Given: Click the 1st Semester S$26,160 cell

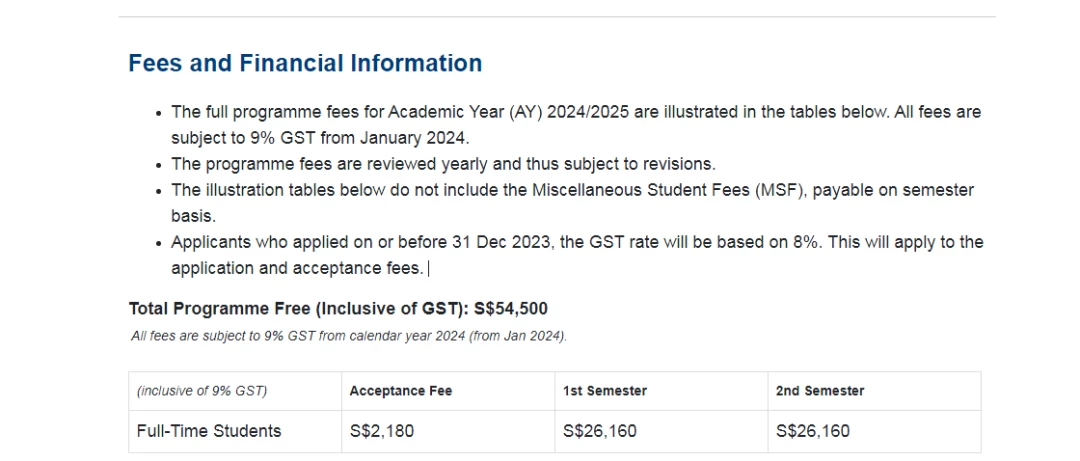Looking at the screenshot, I should (600, 431).
